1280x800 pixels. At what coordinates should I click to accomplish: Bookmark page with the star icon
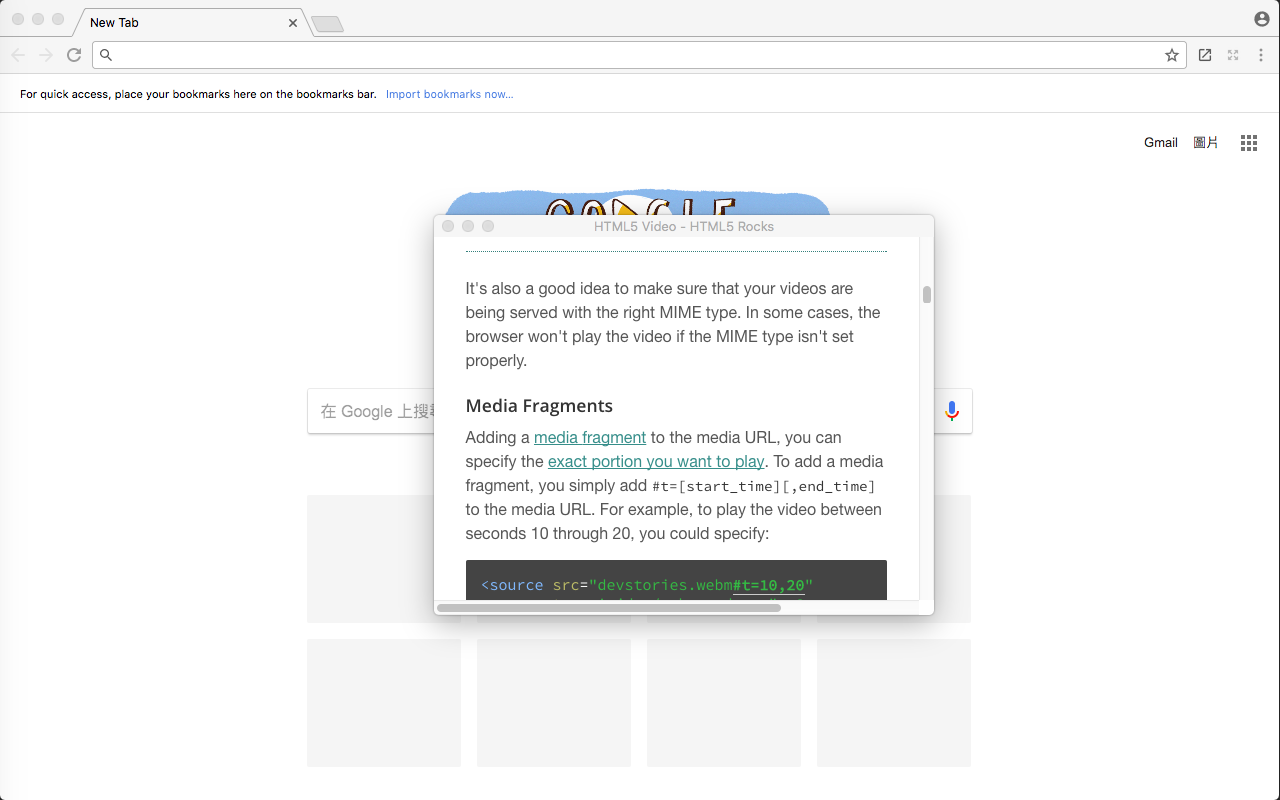click(1172, 55)
